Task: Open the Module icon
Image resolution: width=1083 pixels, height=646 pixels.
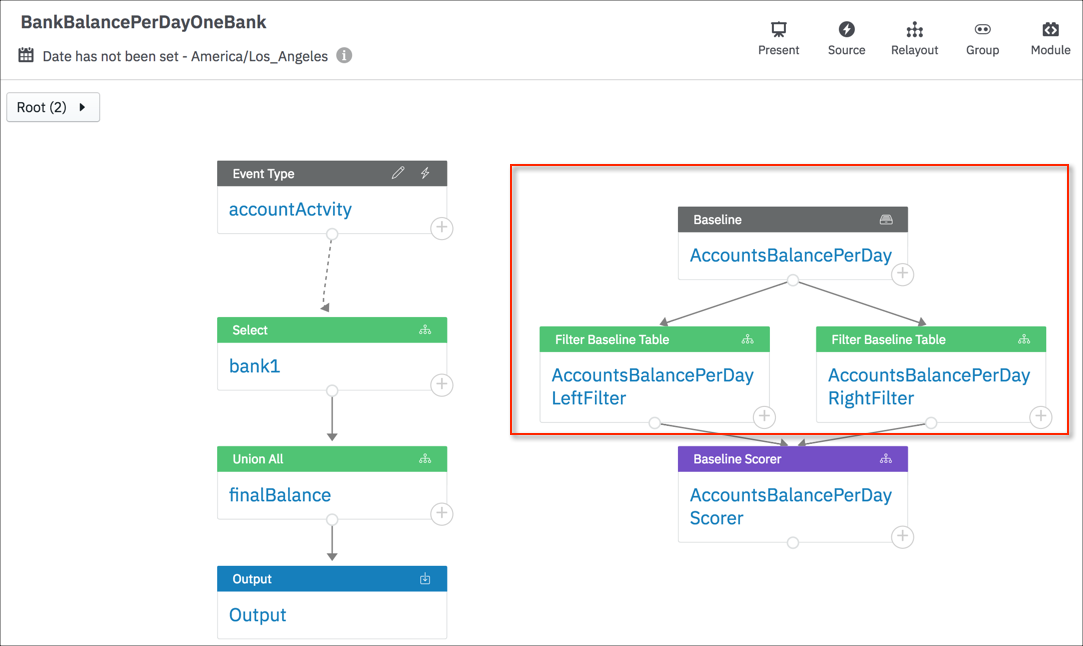Action: [x=1051, y=30]
